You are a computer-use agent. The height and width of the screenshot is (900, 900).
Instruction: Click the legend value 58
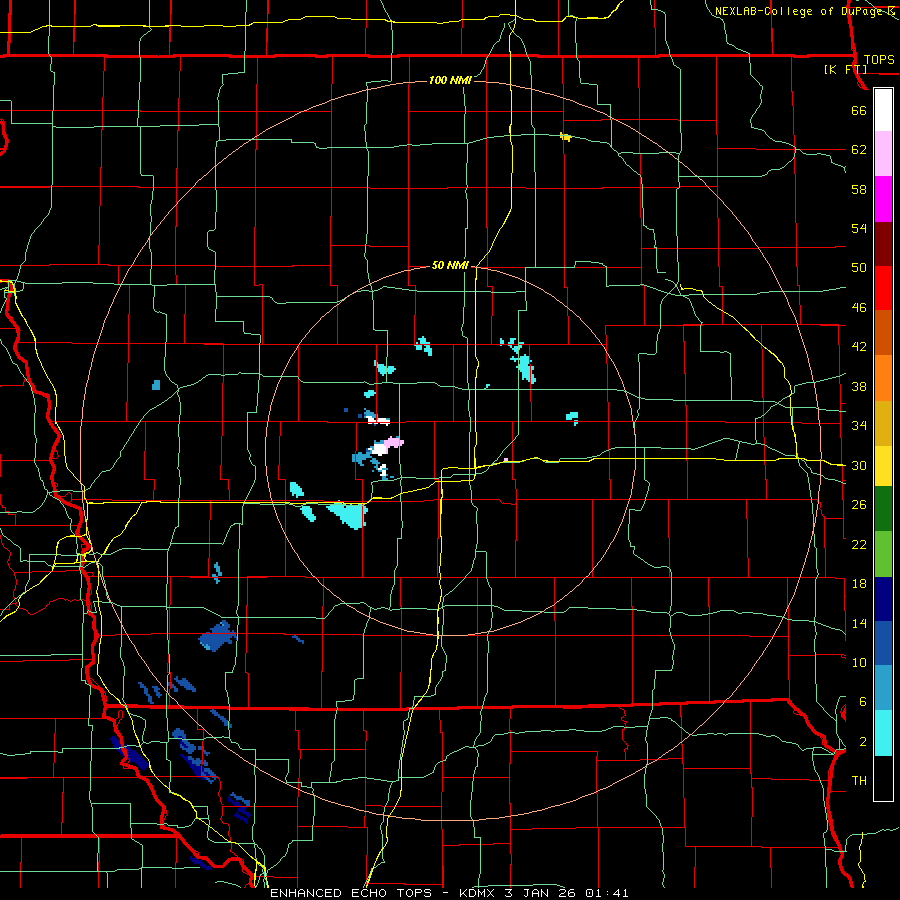click(x=859, y=189)
